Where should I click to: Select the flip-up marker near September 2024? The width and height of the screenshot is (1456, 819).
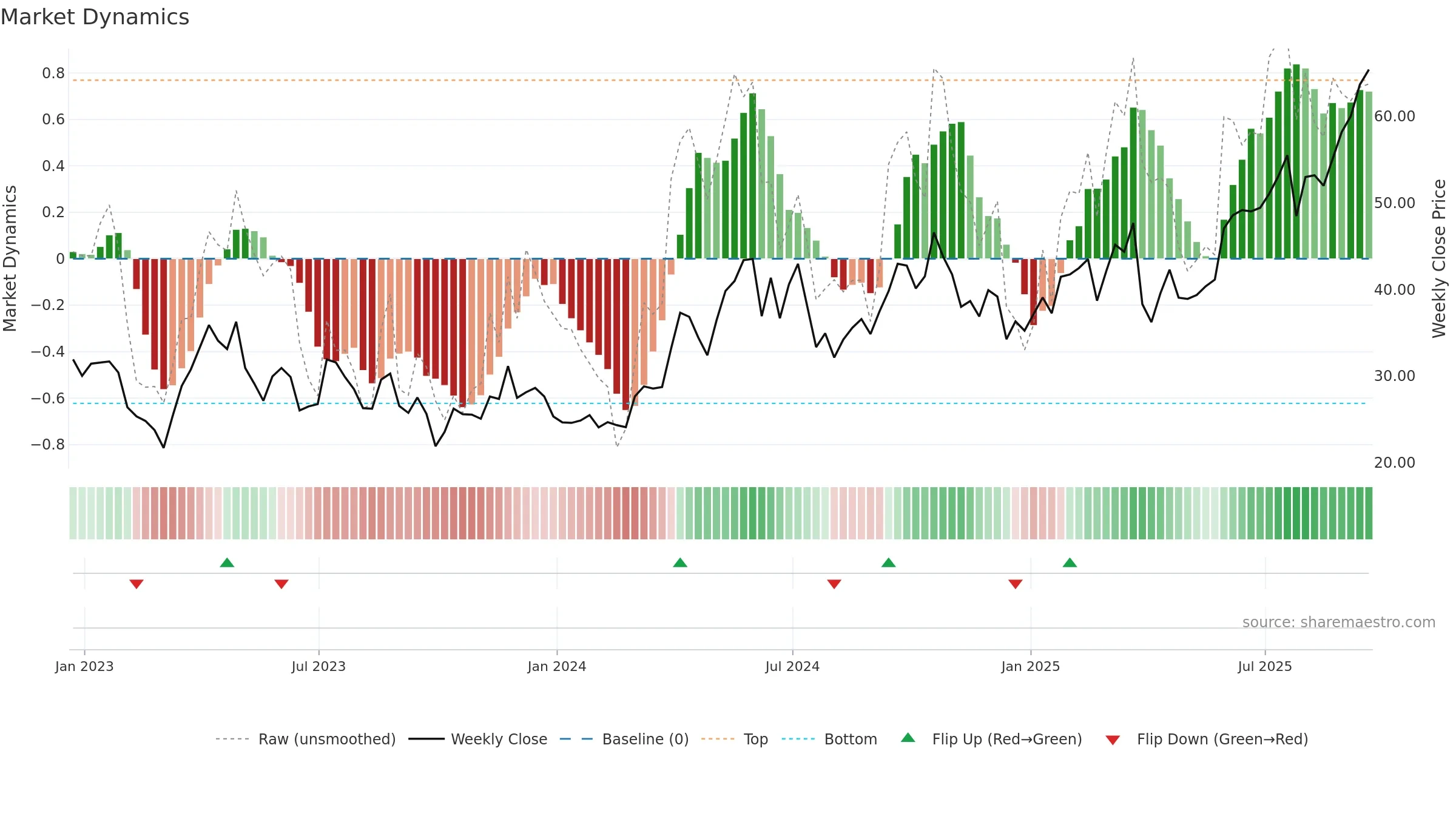point(889,562)
